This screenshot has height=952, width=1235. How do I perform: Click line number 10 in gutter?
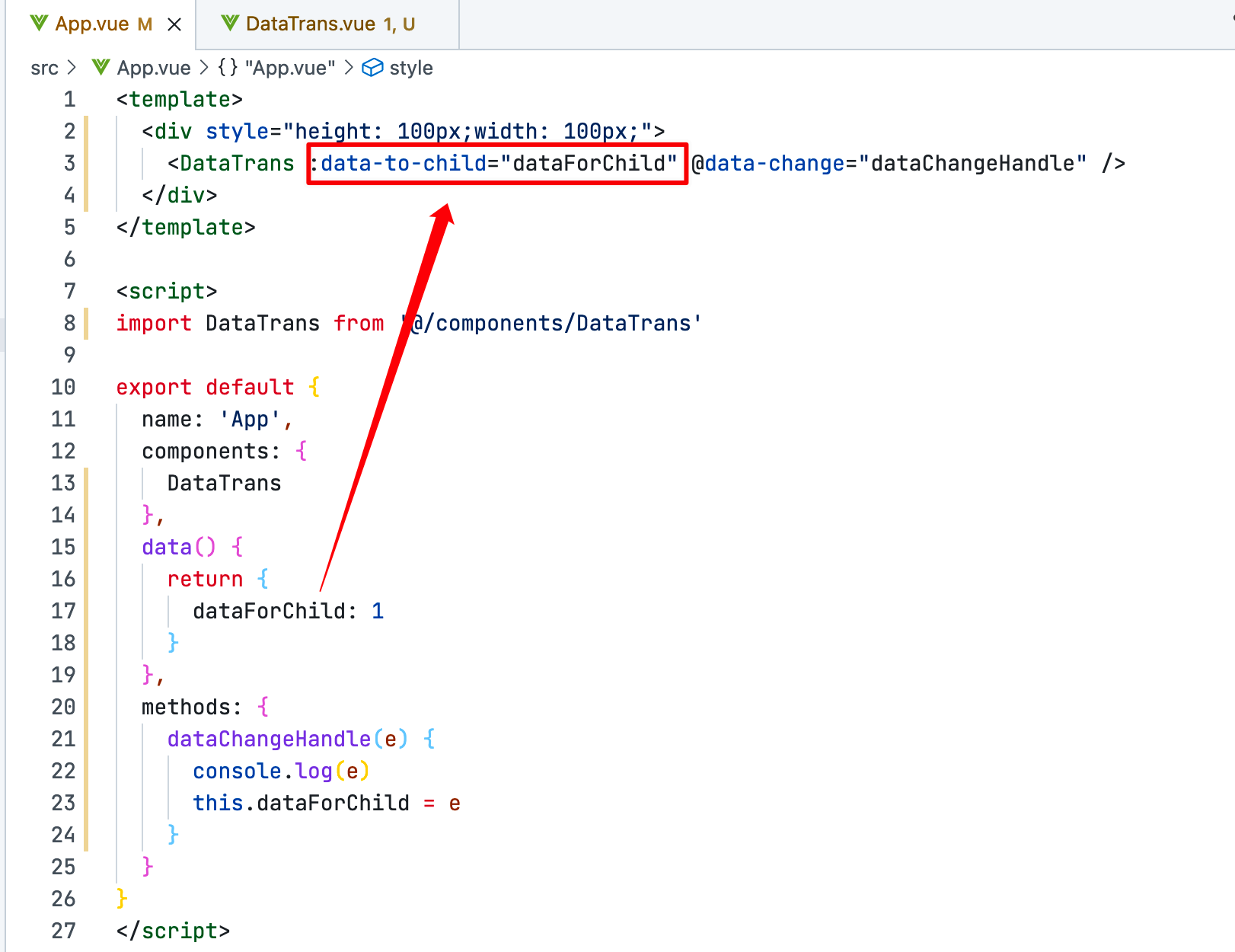(63, 388)
